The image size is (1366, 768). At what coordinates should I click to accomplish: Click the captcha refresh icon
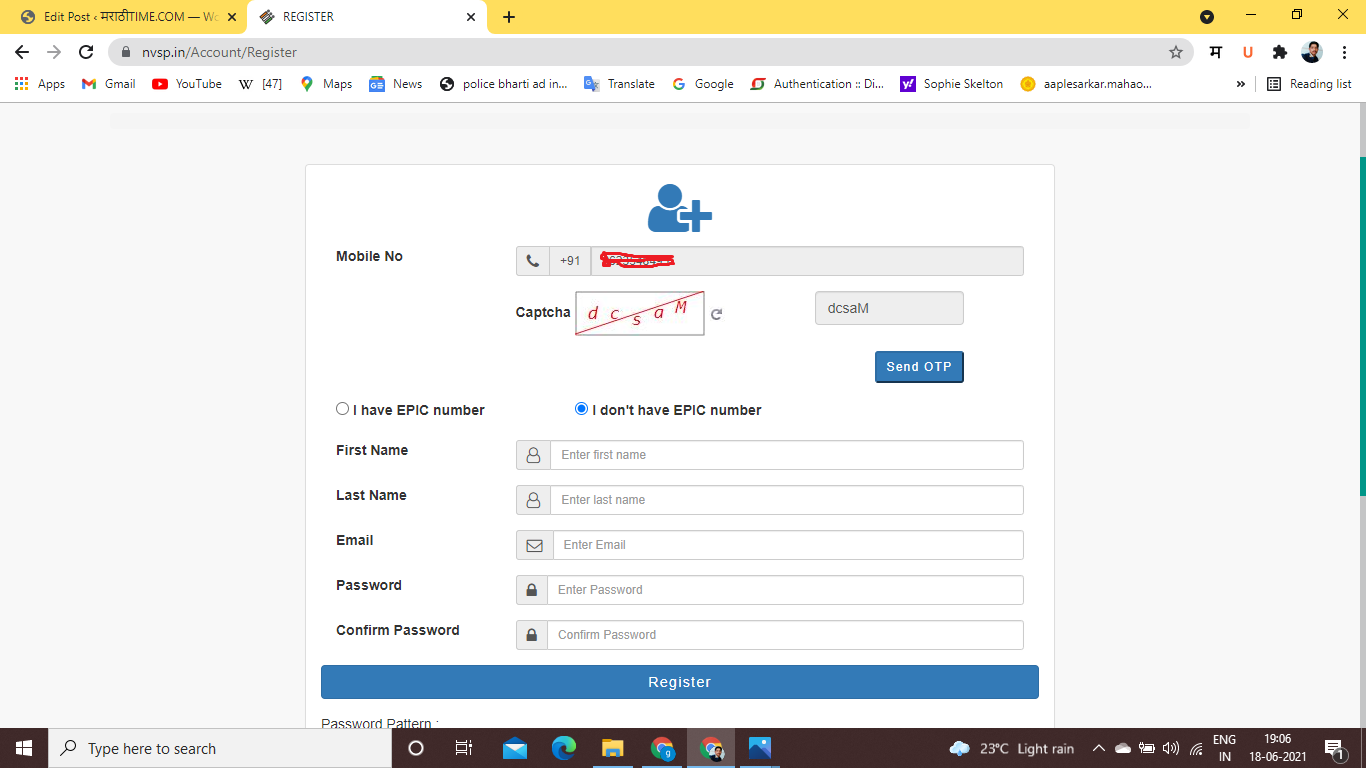point(716,313)
